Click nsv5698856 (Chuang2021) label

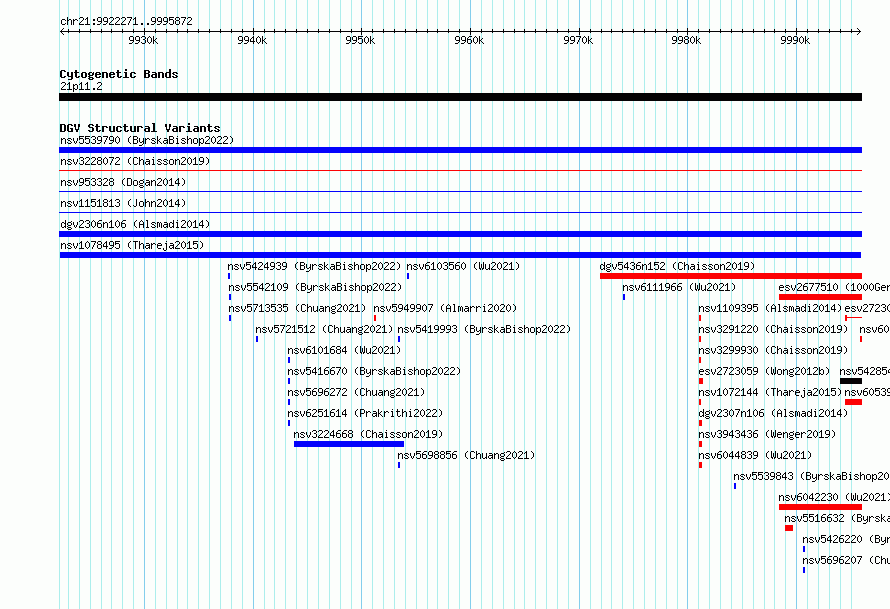466,455
